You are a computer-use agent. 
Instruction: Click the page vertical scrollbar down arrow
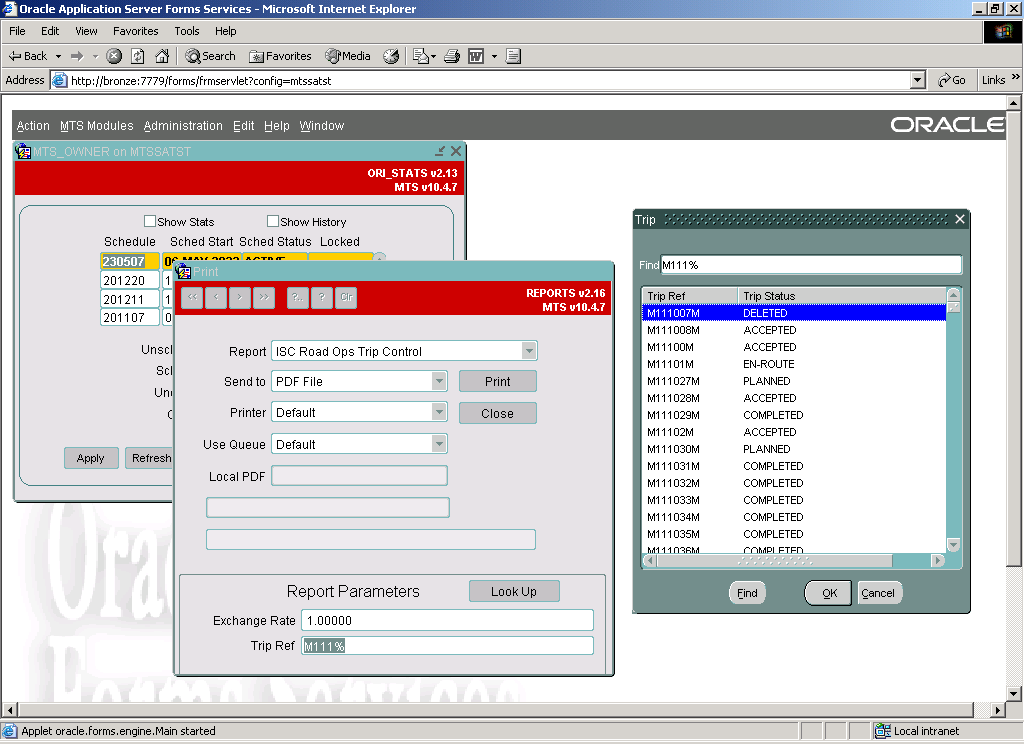(1013, 694)
